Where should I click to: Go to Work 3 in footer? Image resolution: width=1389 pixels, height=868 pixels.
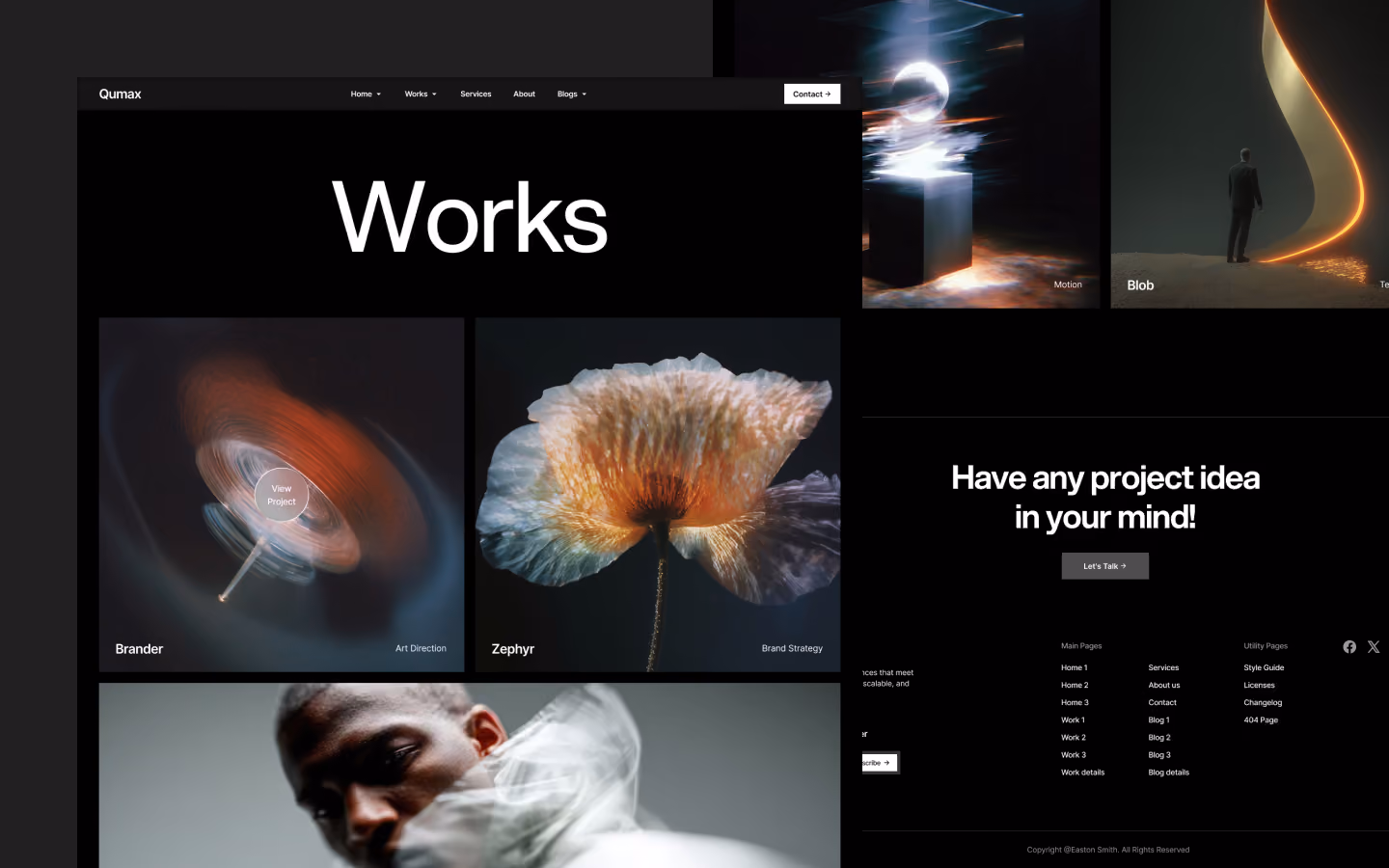[1074, 754]
